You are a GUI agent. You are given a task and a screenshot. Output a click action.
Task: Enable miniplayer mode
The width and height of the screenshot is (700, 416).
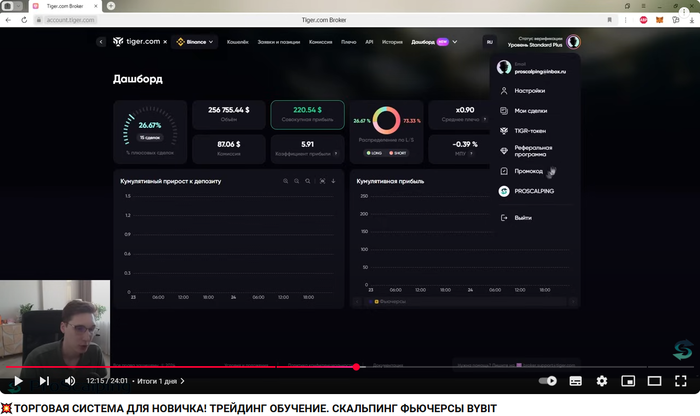pyautogui.click(x=628, y=381)
